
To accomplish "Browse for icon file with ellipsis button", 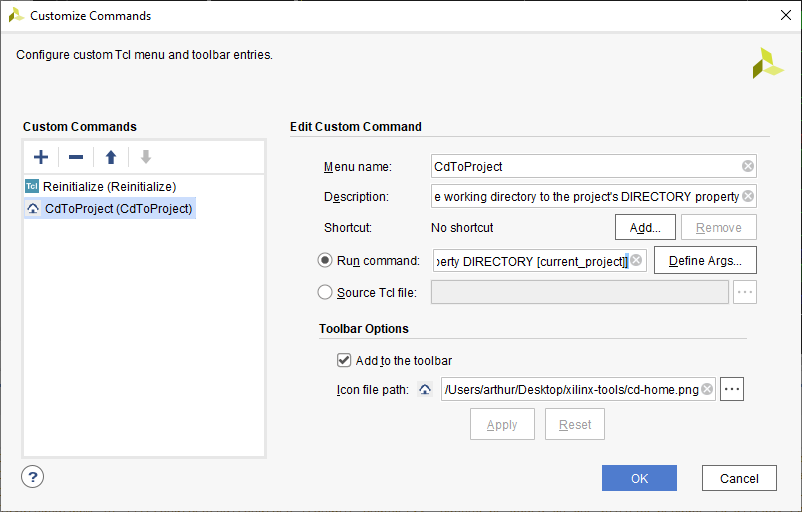I will point(732,390).
